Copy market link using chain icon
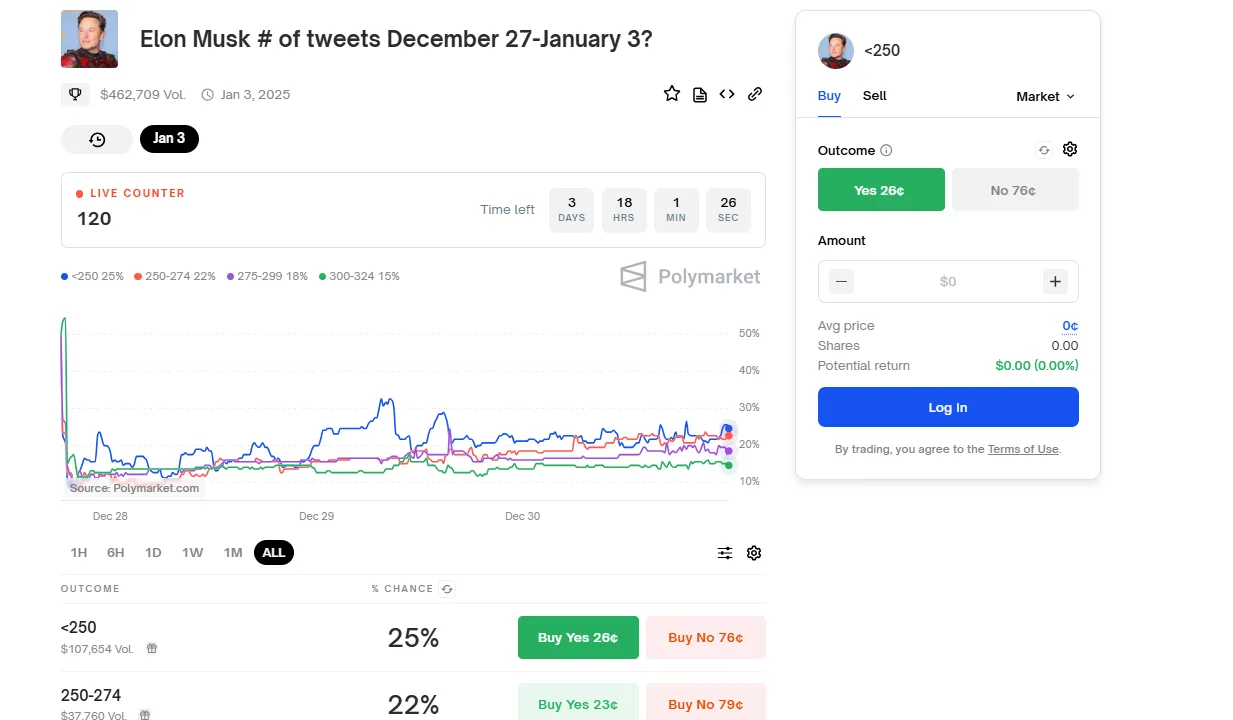 [x=755, y=94]
